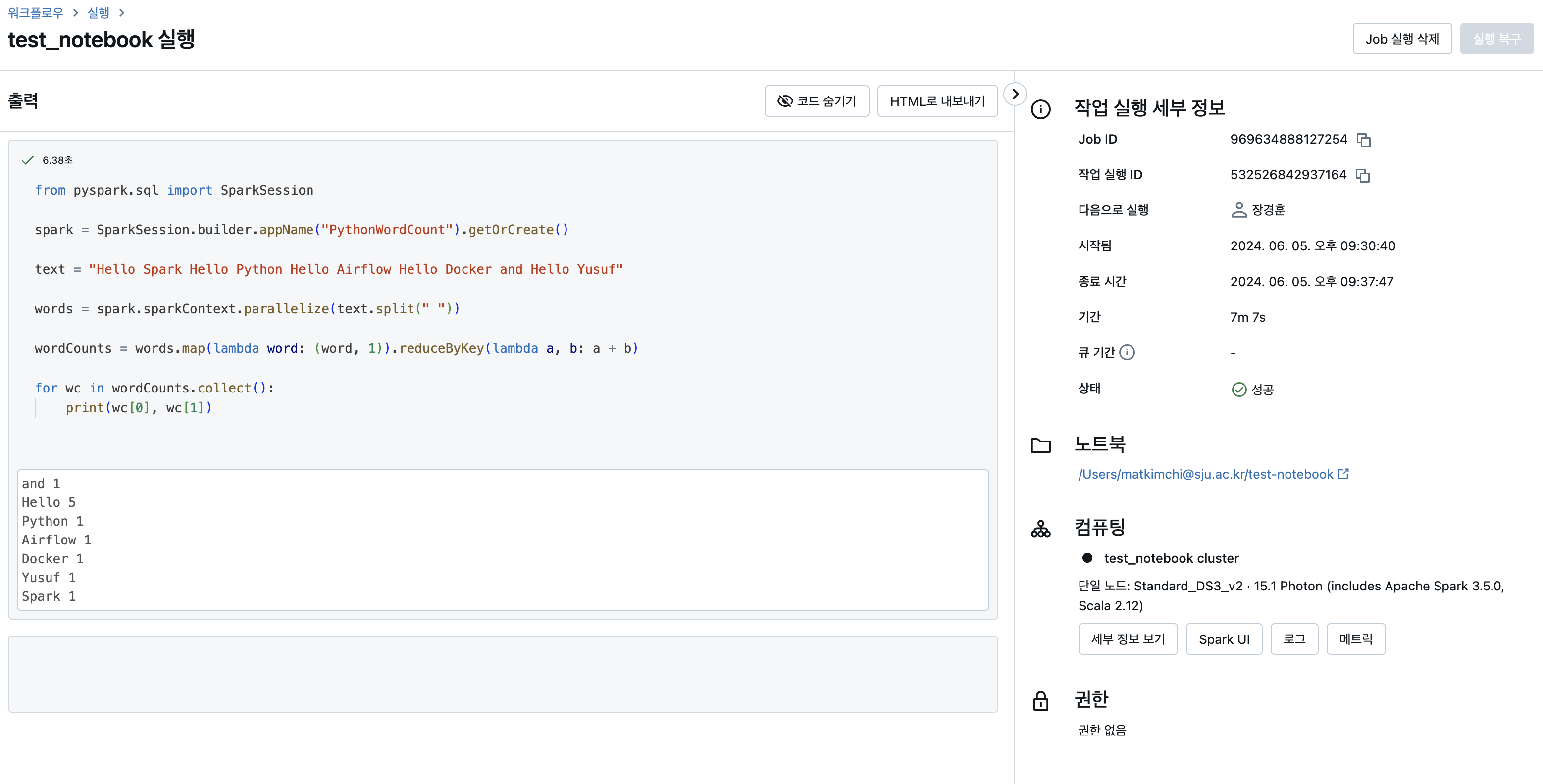Collapse the details side panel chevron

click(1015, 94)
